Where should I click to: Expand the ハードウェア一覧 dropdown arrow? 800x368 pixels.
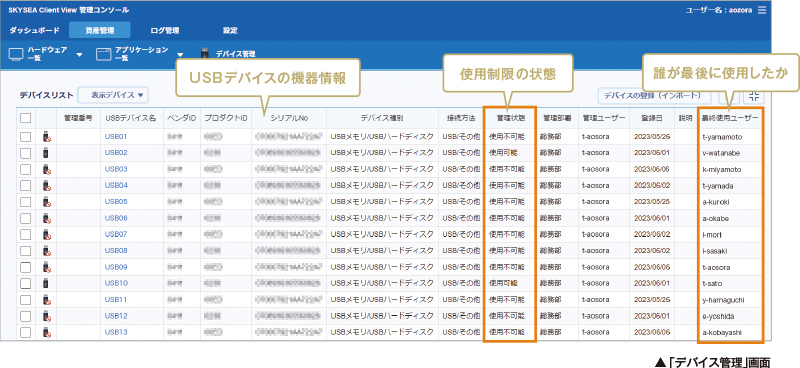pos(79,55)
